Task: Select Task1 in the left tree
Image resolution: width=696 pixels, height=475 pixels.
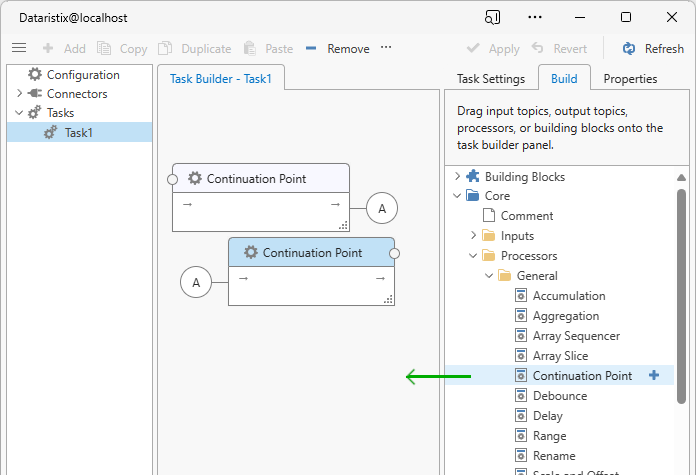Action: click(78, 132)
